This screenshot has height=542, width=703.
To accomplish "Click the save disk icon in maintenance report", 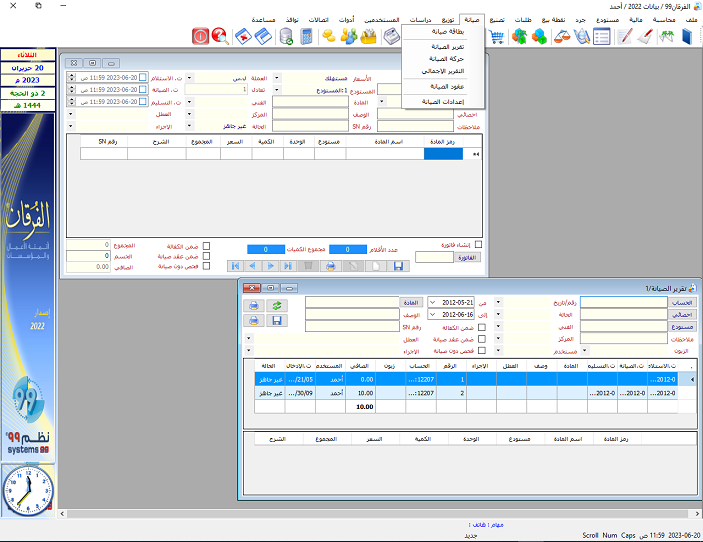I will (x=277, y=321).
